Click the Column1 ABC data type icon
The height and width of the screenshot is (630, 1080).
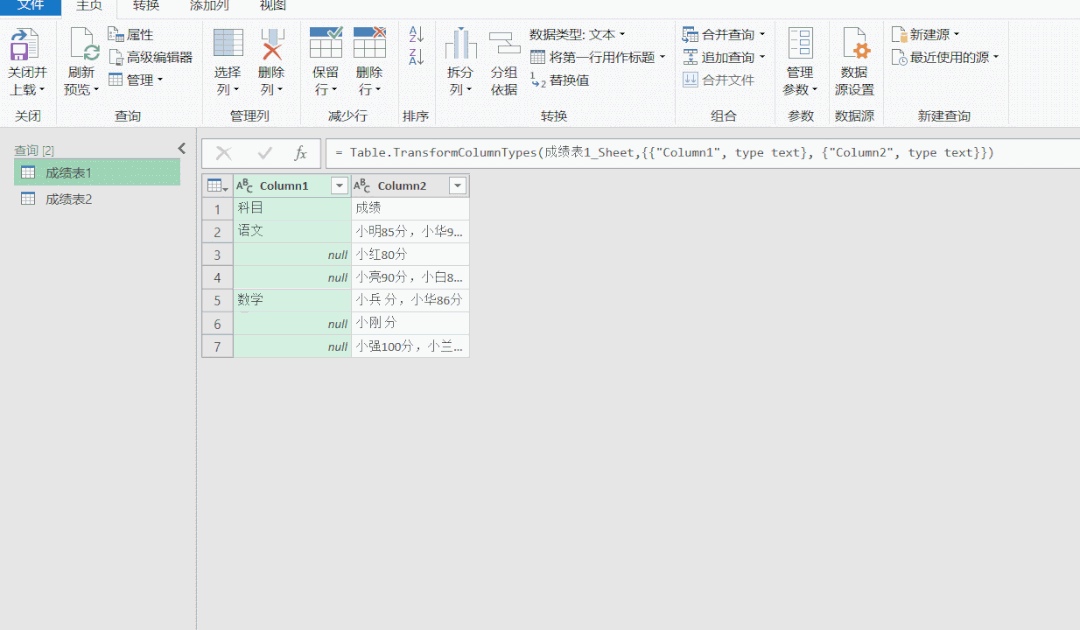pos(245,185)
